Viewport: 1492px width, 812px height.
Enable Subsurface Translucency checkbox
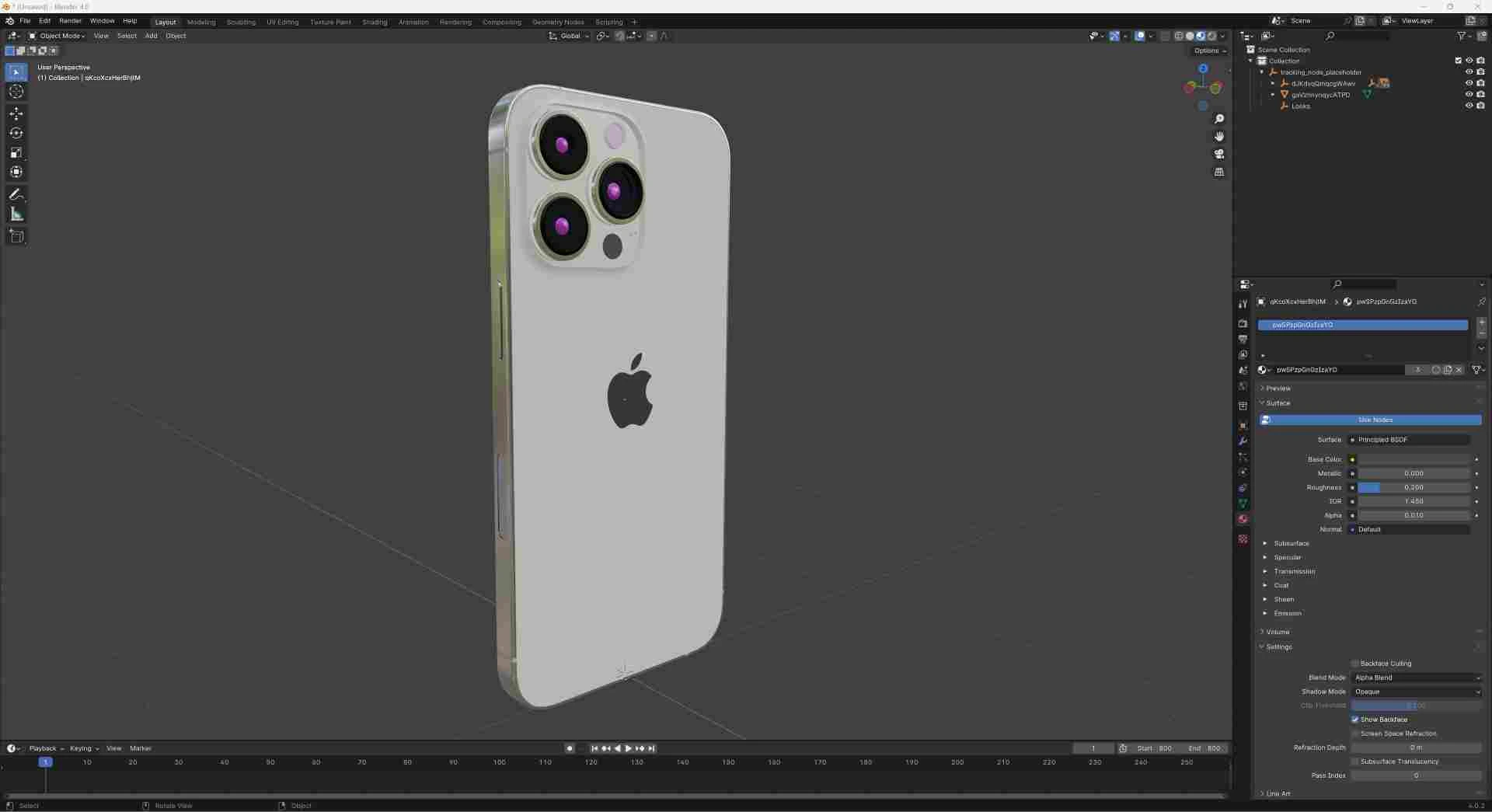pyautogui.click(x=1354, y=761)
